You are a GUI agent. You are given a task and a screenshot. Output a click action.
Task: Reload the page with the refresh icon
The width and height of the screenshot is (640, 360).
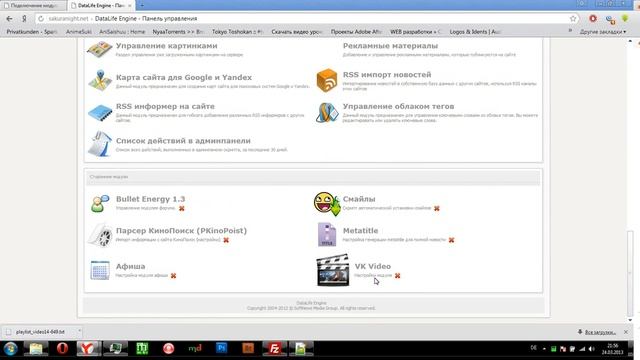41,19
